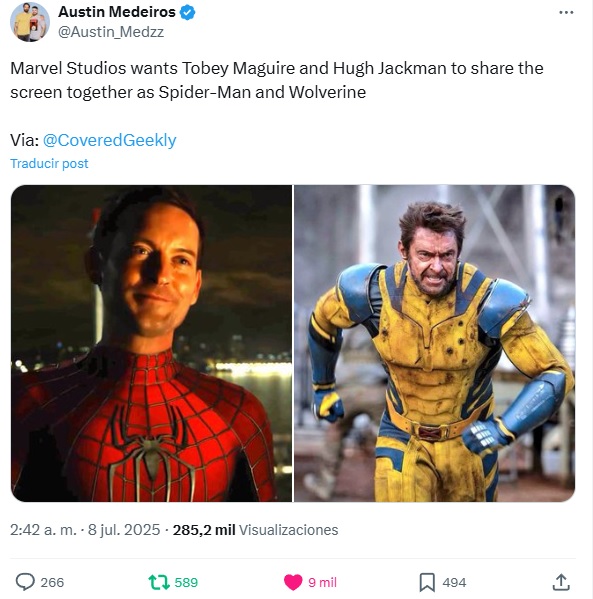593x599 pixels.
Task: Click the Traducir post link
Action: [49, 164]
